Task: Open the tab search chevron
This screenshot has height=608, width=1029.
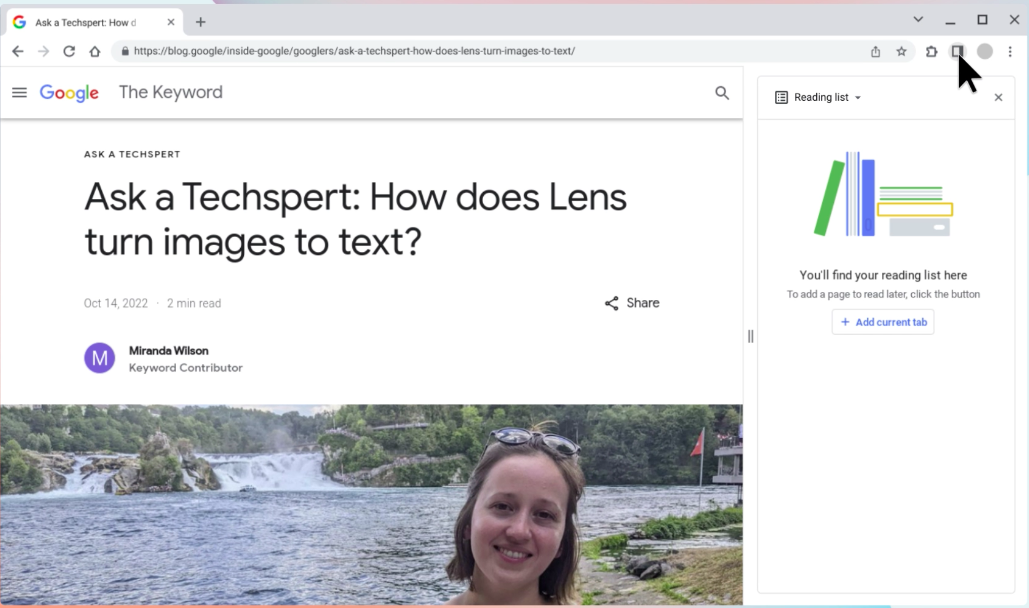Action: [x=918, y=20]
